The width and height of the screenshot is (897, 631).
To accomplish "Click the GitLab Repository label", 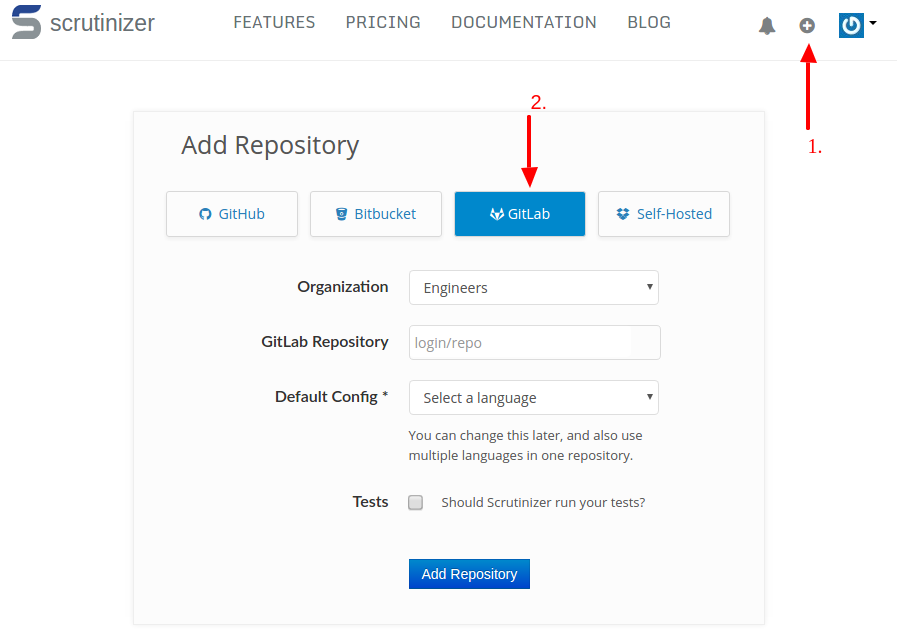I will coord(325,342).
